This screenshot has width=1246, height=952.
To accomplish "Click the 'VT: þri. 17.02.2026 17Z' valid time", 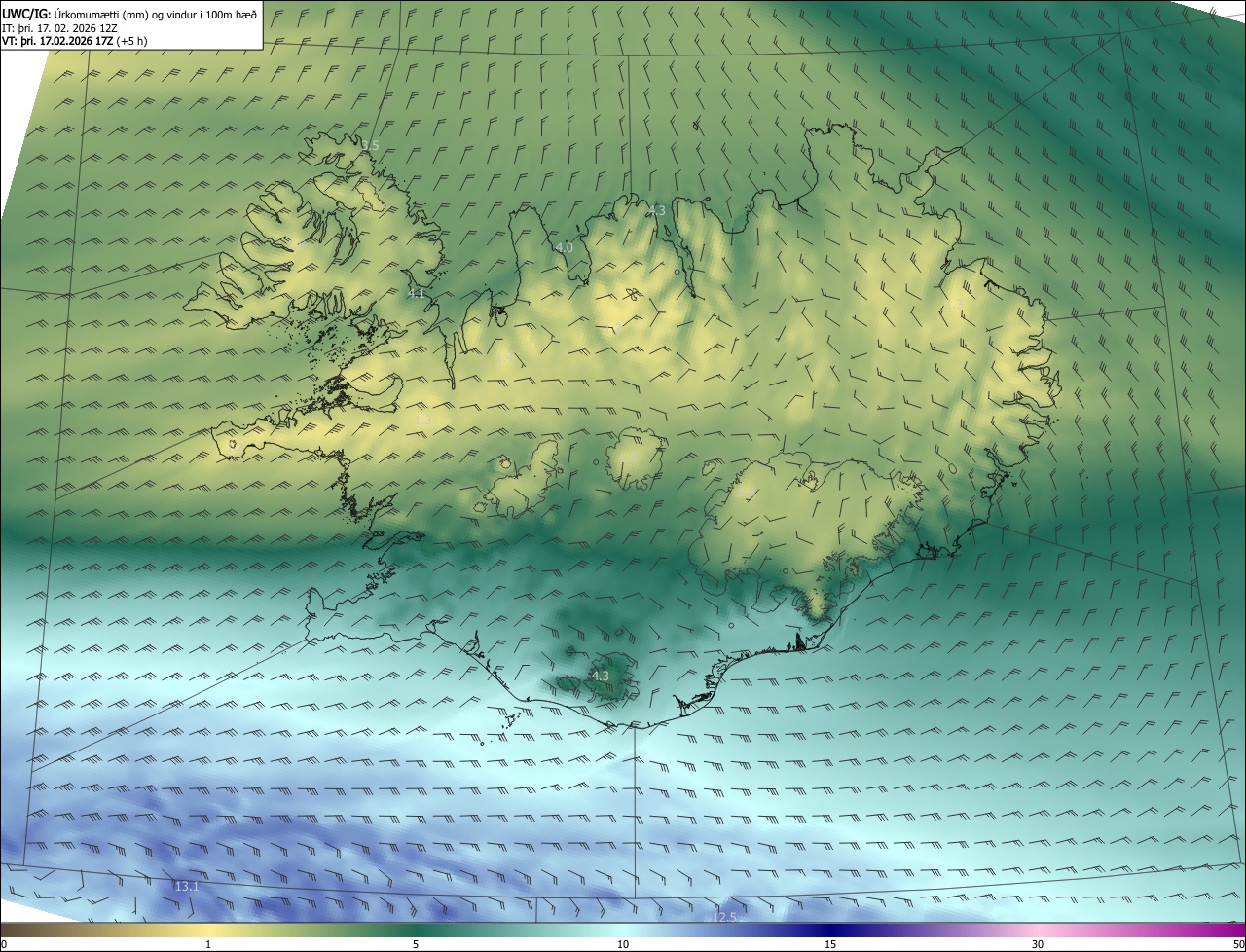I will click(x=56, y=41).
